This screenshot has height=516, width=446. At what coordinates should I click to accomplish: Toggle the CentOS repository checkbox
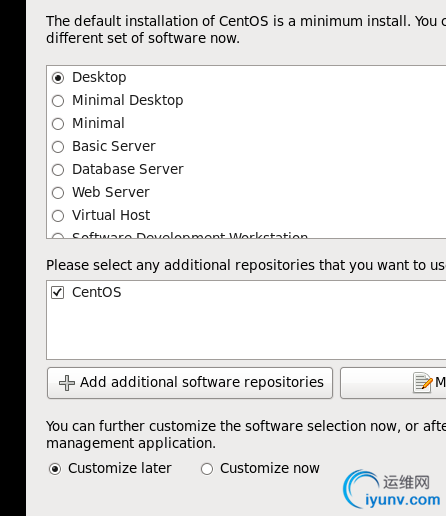pos(57,292)
